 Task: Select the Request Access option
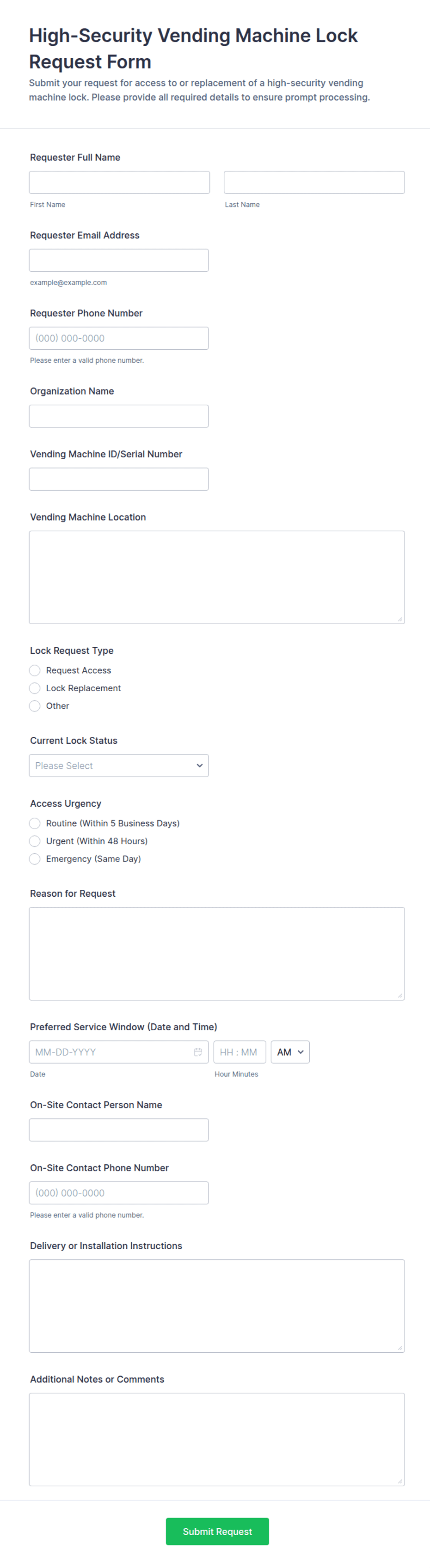35,670
